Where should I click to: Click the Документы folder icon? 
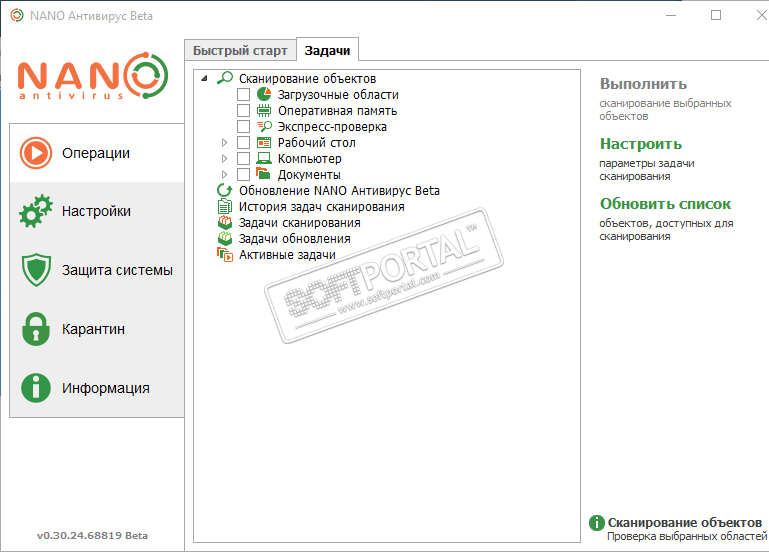pos(264,174)
